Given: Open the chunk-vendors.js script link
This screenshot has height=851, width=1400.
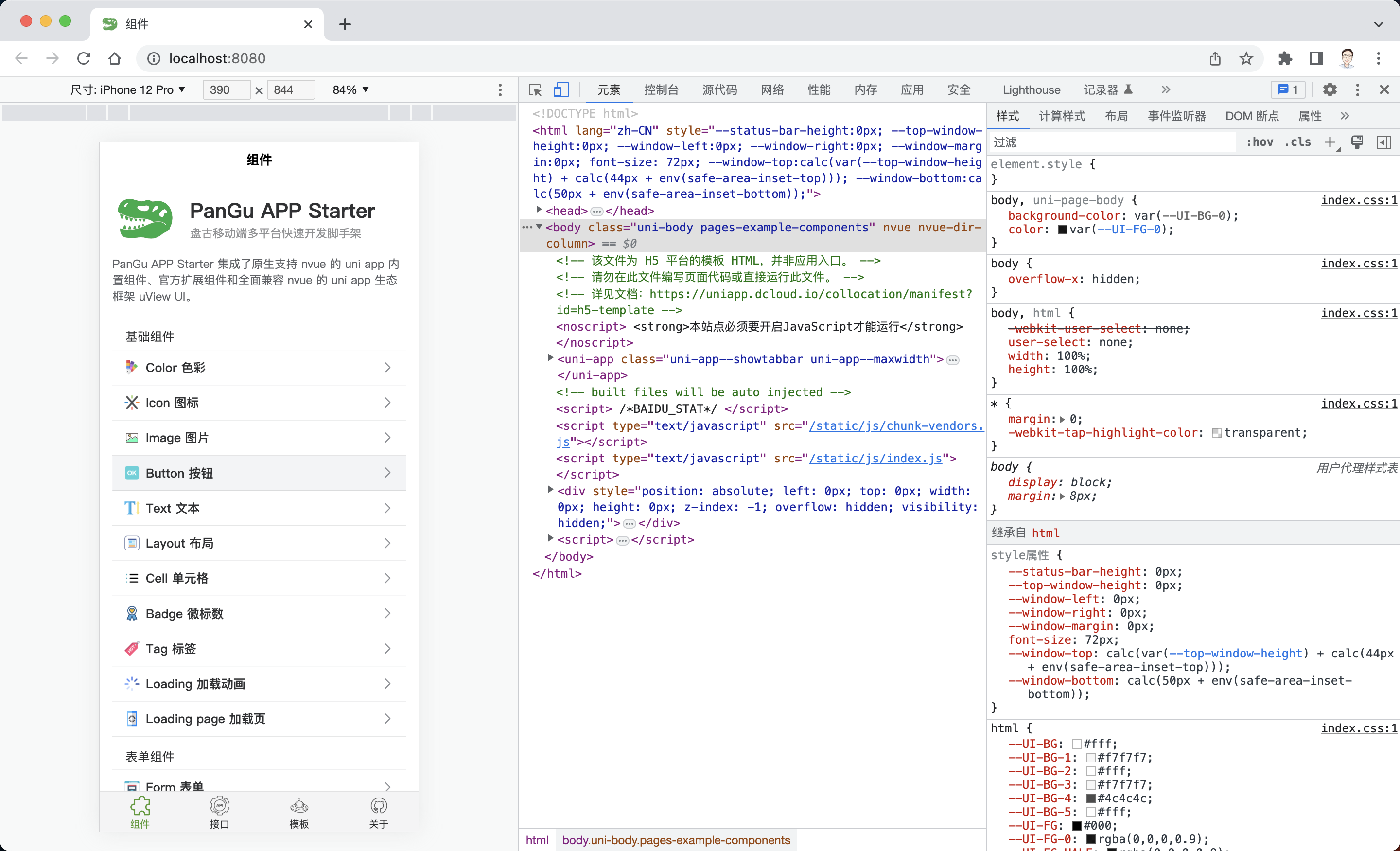Looking at the screenshot, I should click(895, 426).
